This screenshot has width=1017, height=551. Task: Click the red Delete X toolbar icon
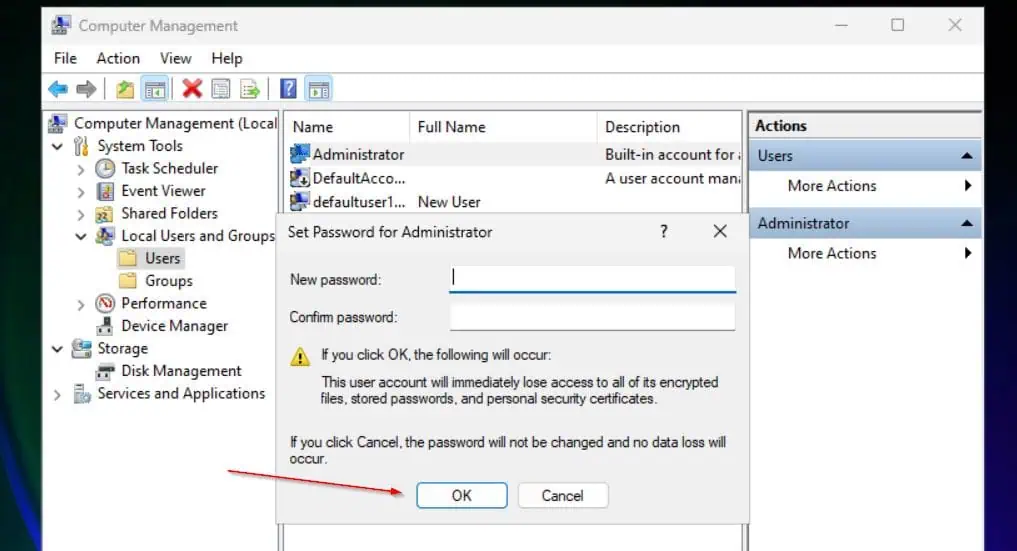coord(192,89)
